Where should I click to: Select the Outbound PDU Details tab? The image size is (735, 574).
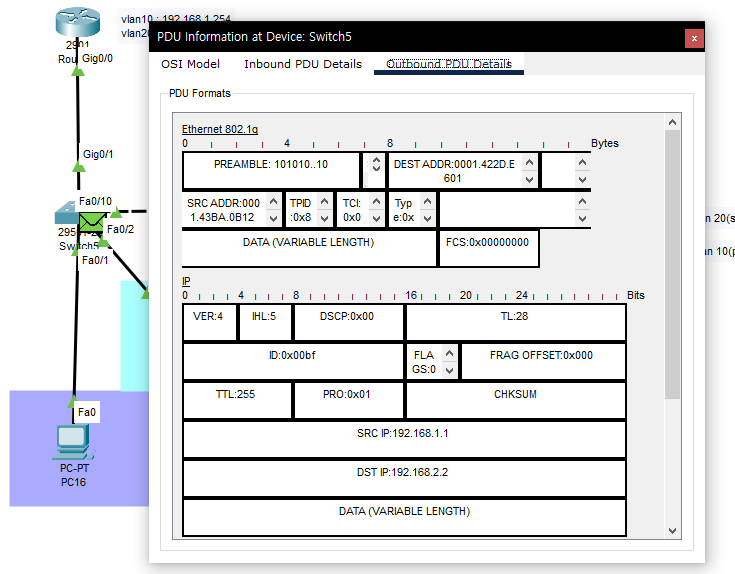click(449, 64)
